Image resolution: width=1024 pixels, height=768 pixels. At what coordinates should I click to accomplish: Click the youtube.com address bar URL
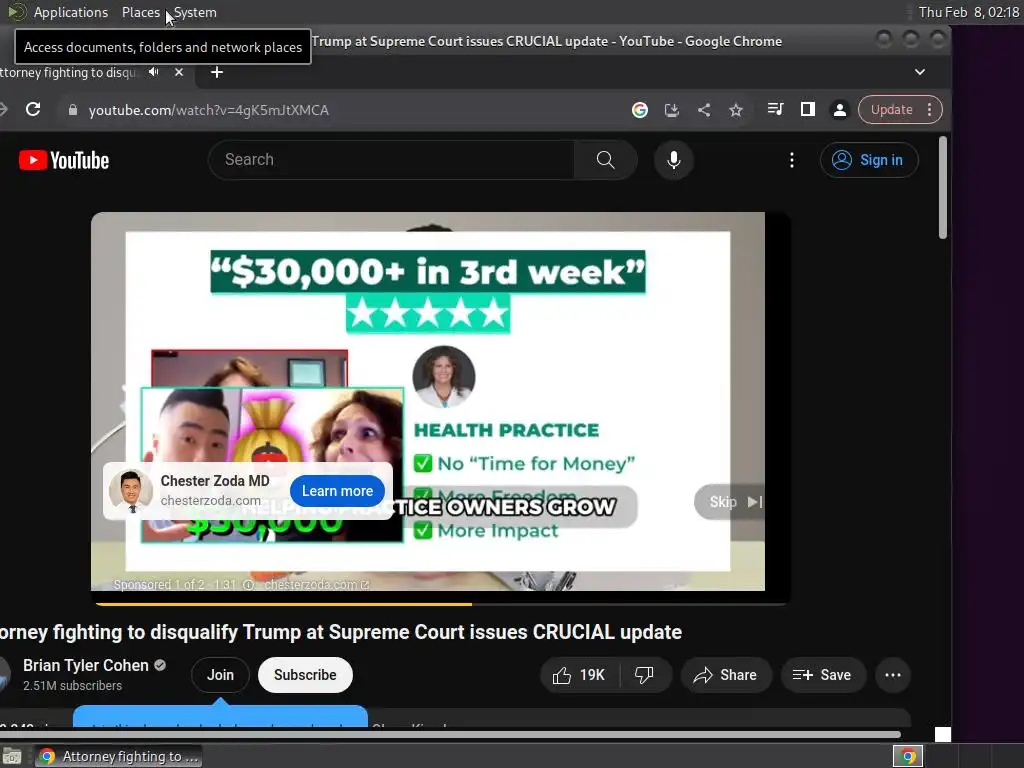tap(208, 110)
